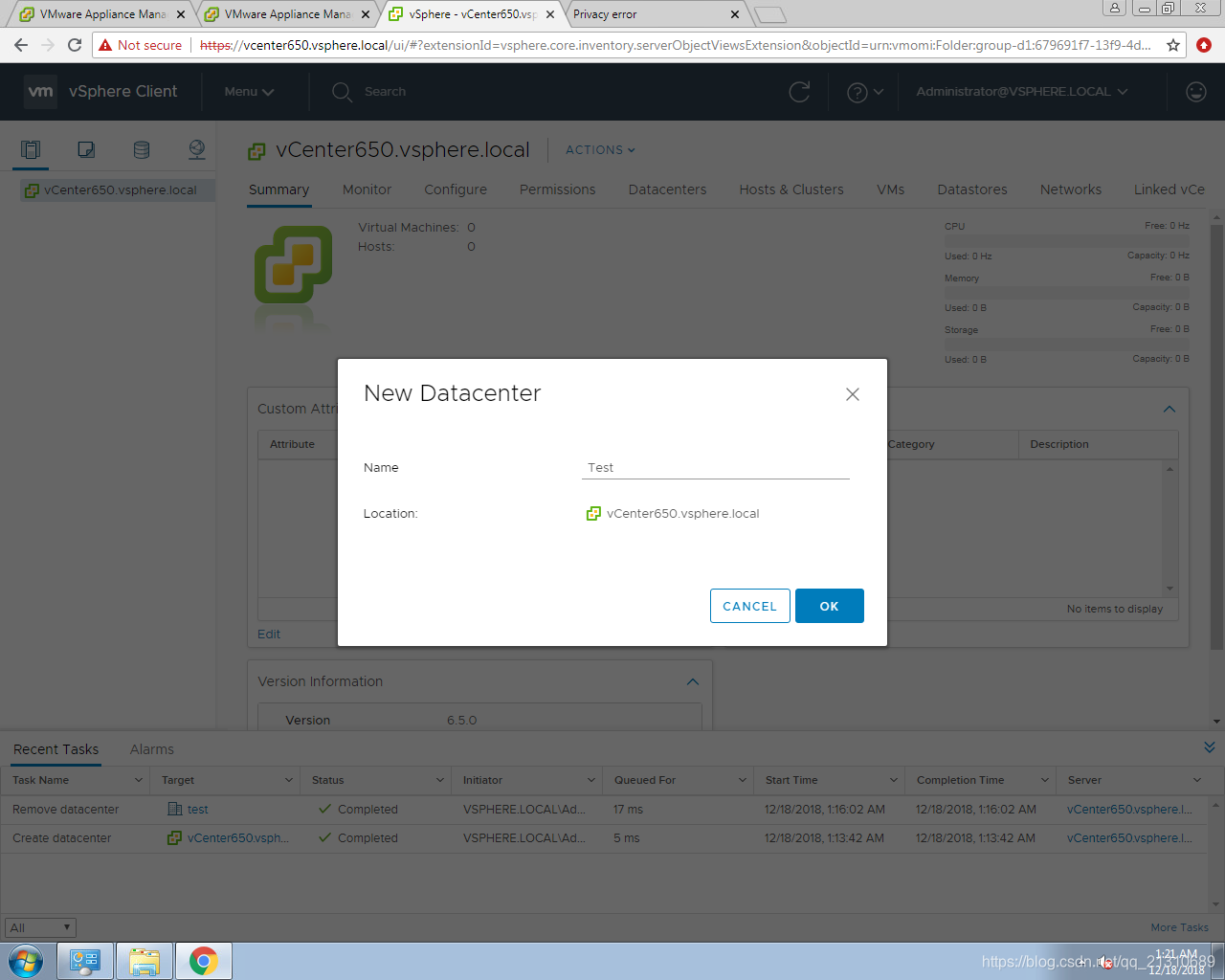1225x980 pixels.
Task: Collapse the Tags panel chevron
Action: coord(1169,409)
